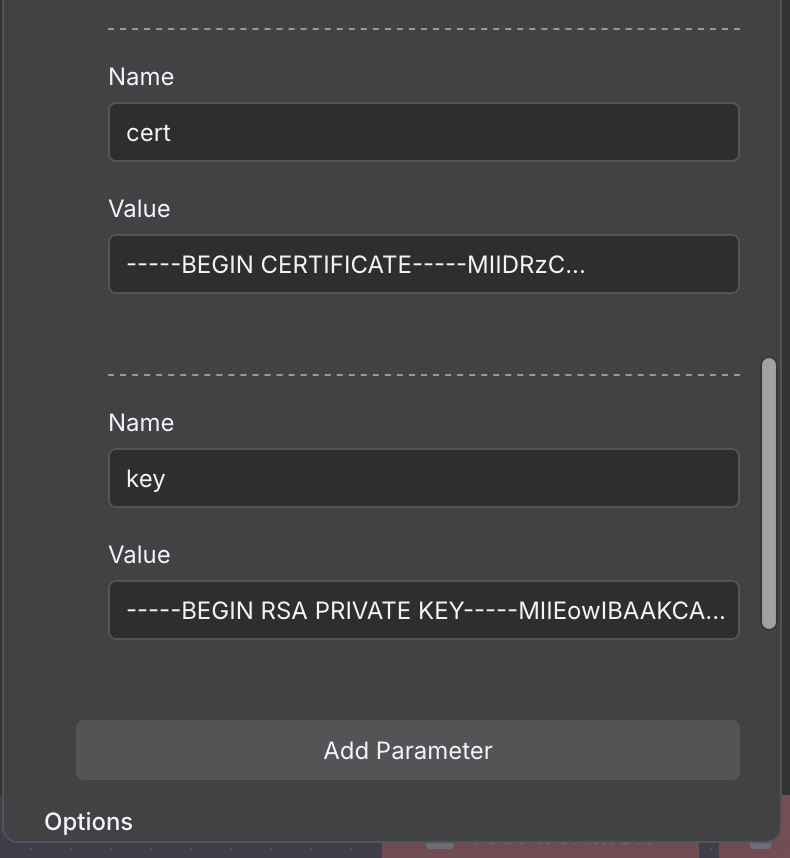The height and width of the screenshot is (858, 790).
Task: Click the Value label above the certificate
Action: tap(139, 209)
